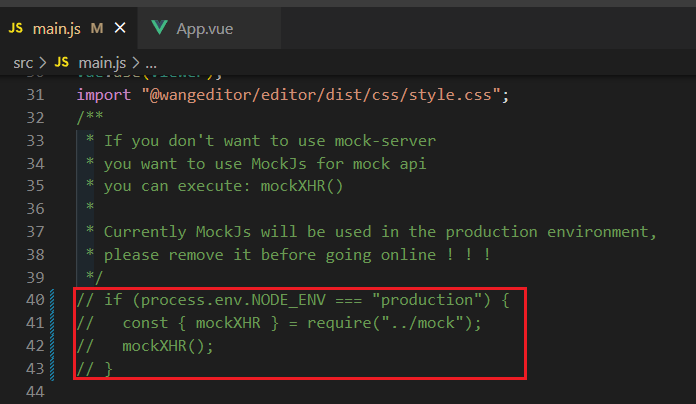Select the src breadcrumb folder
Image resolution: width=696 pixels, height=404 pixels.
click(22, 62)
